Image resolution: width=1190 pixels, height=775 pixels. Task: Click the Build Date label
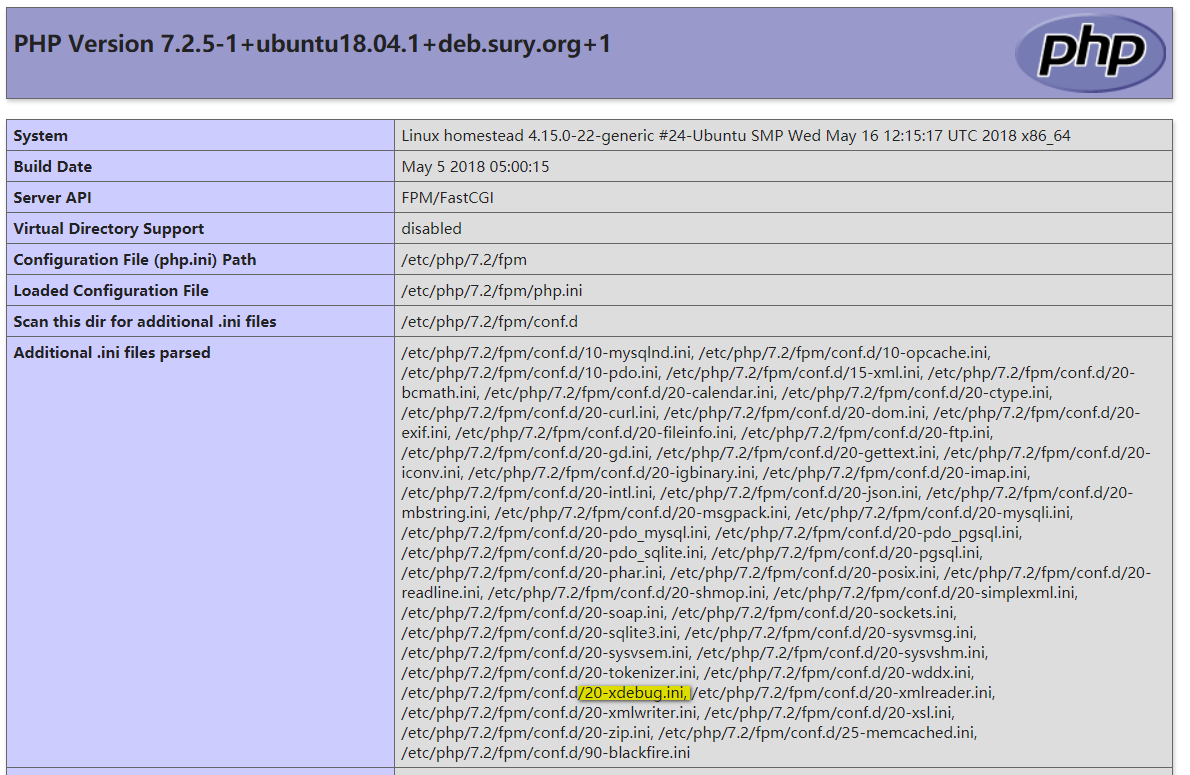click(x=52, y=167)
